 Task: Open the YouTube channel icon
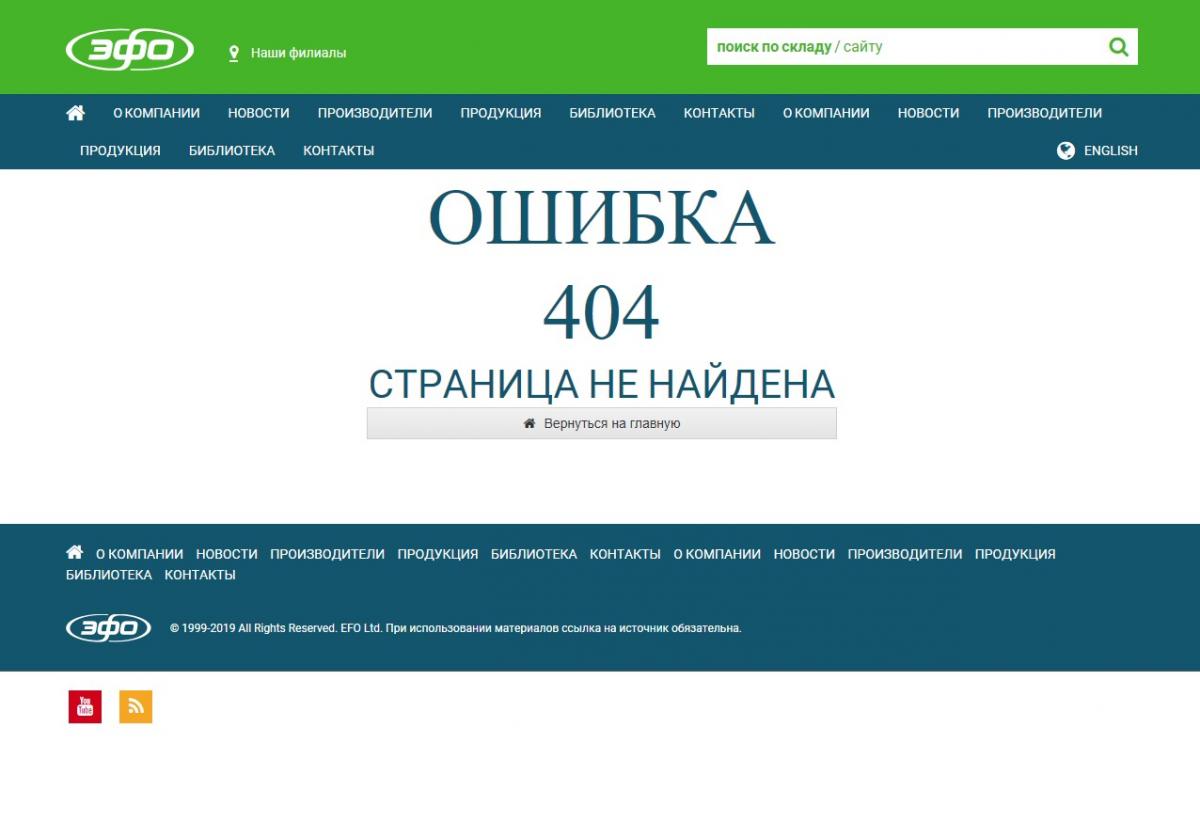tap(85, 706)
